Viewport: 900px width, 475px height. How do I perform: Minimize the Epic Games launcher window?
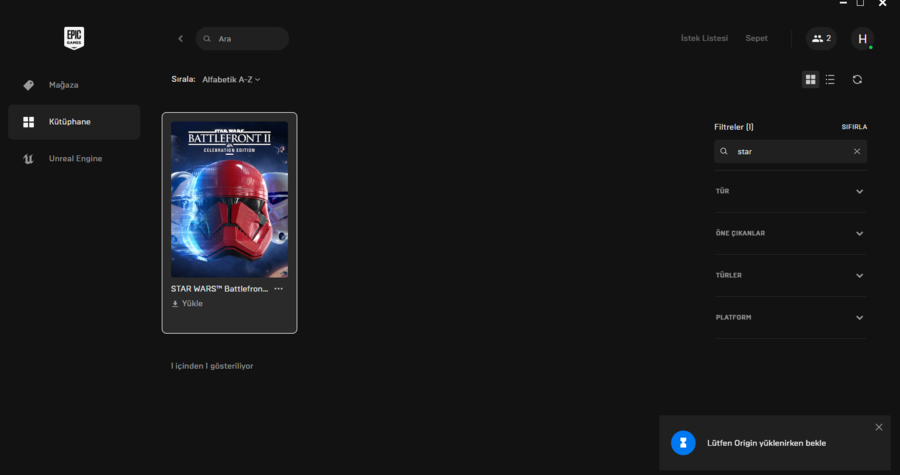[x=843, y=3]
